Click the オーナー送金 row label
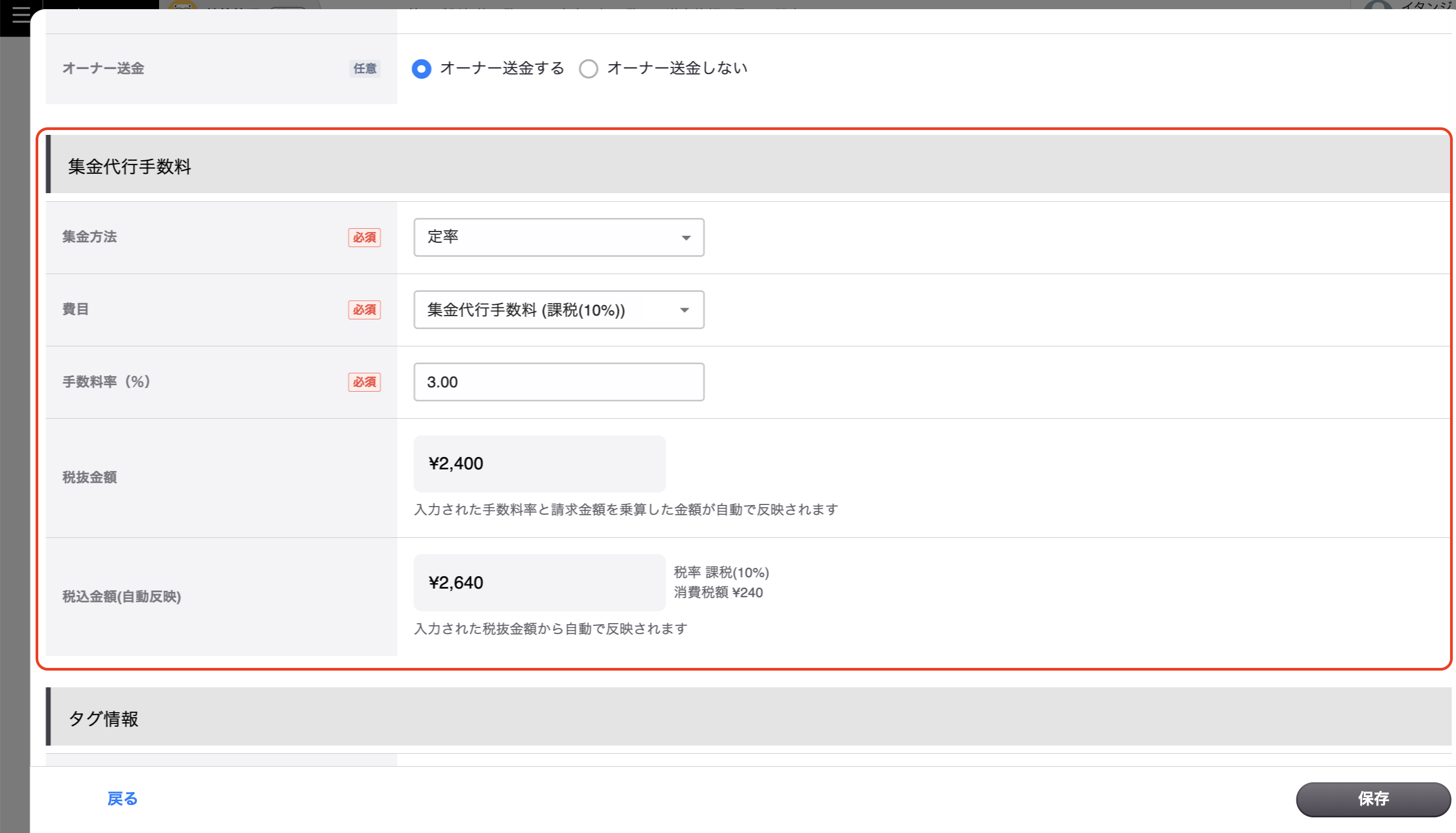Viewport: 1456px width, 833px height. [103, 69]
